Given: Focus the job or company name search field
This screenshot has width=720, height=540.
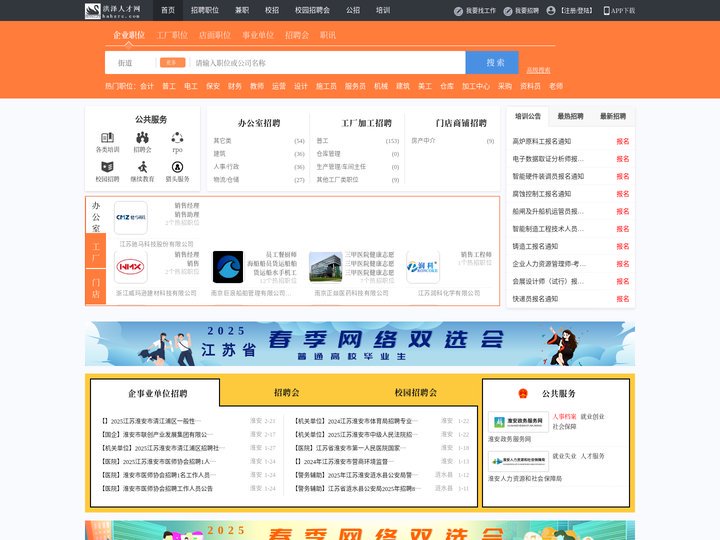Looking at the screenshot, I should (x=328, y=63).
